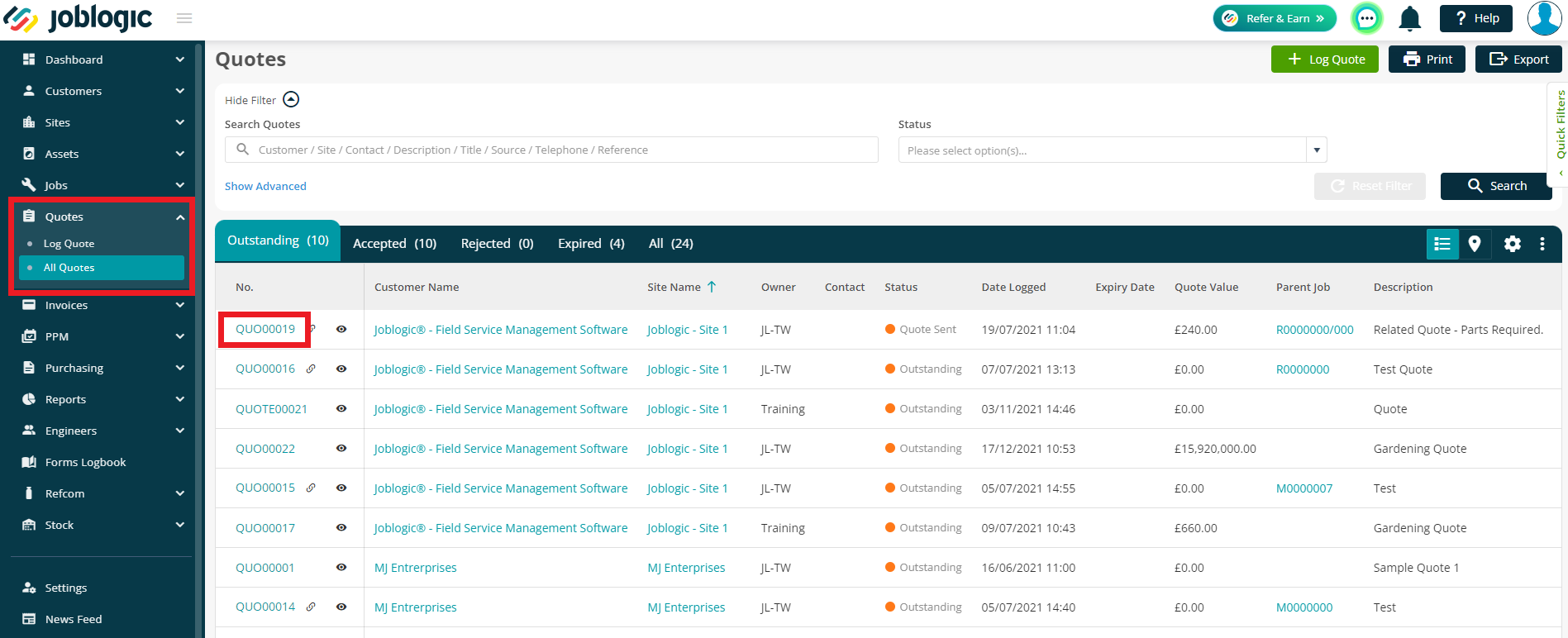1568x638 pixels.
Task: Open notifications bell
Action: click(x=1410, y=18)
